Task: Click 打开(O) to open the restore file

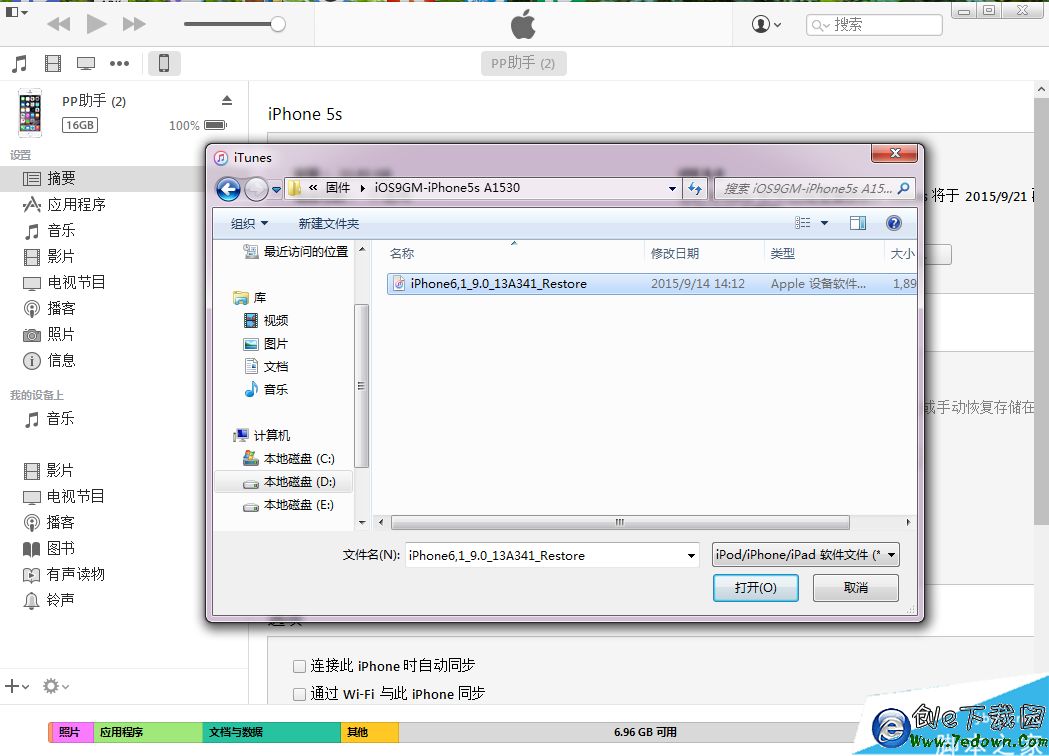Action: (x=755, y=588)
